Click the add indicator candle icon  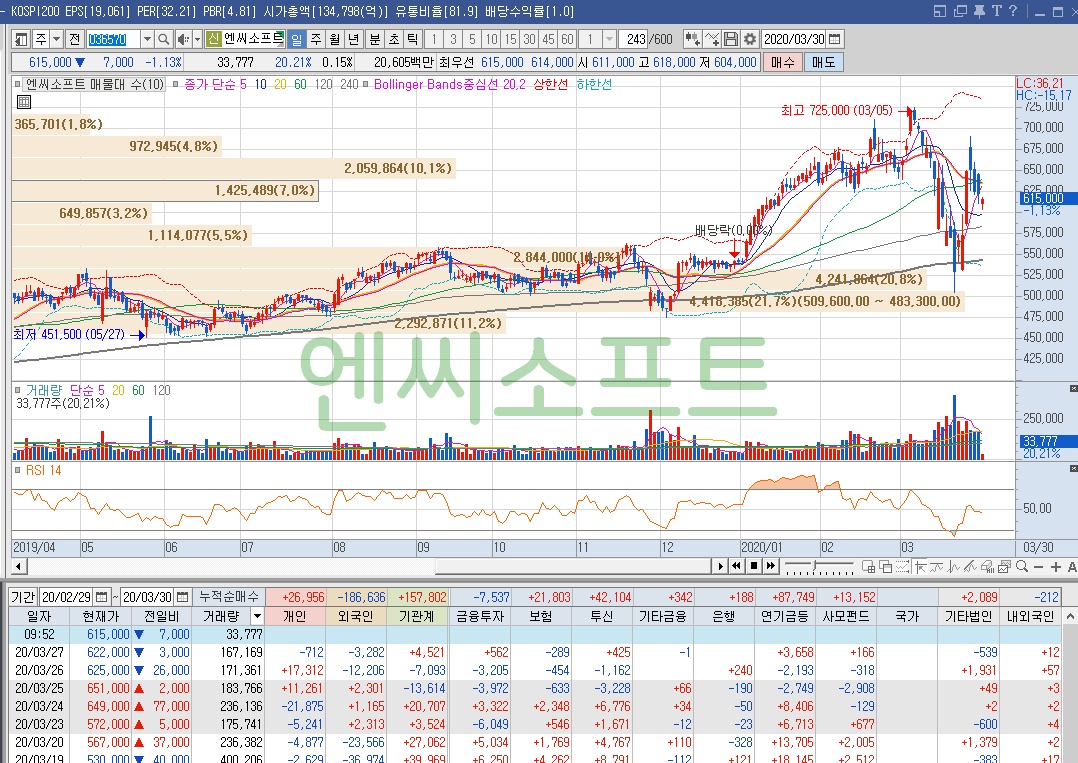point(692,39)
